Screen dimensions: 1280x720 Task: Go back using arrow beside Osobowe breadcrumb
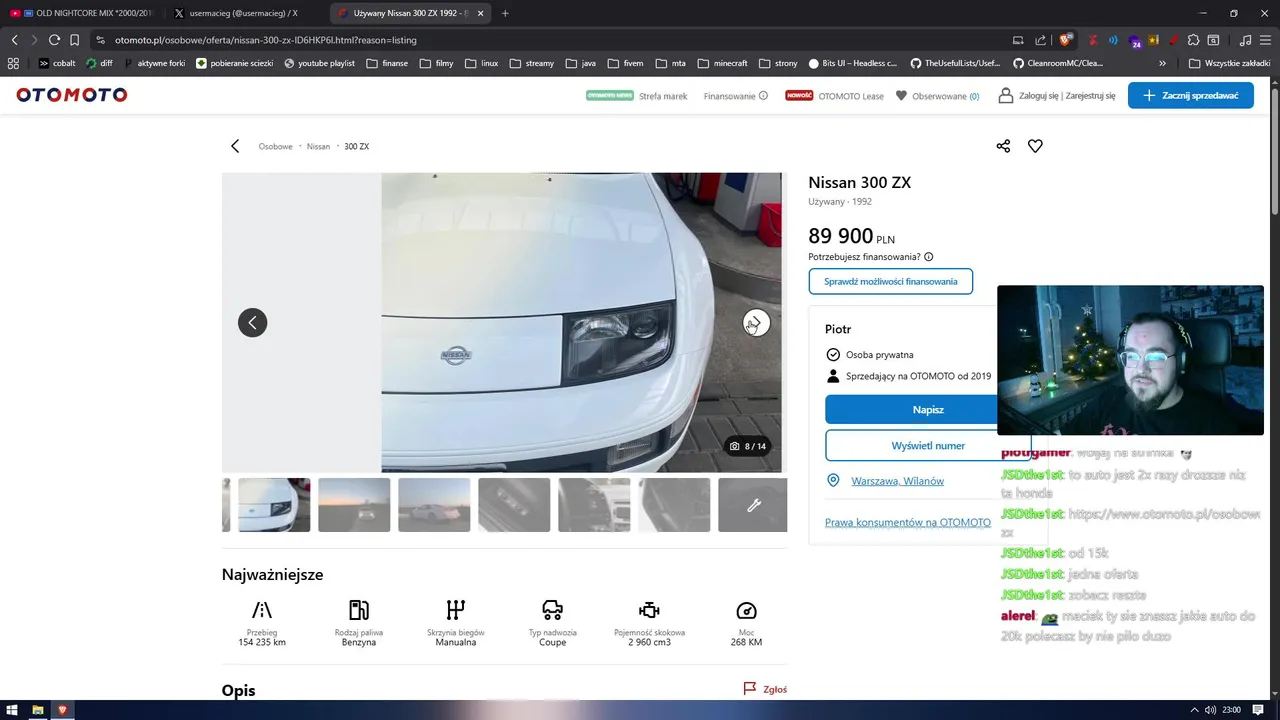235,146
